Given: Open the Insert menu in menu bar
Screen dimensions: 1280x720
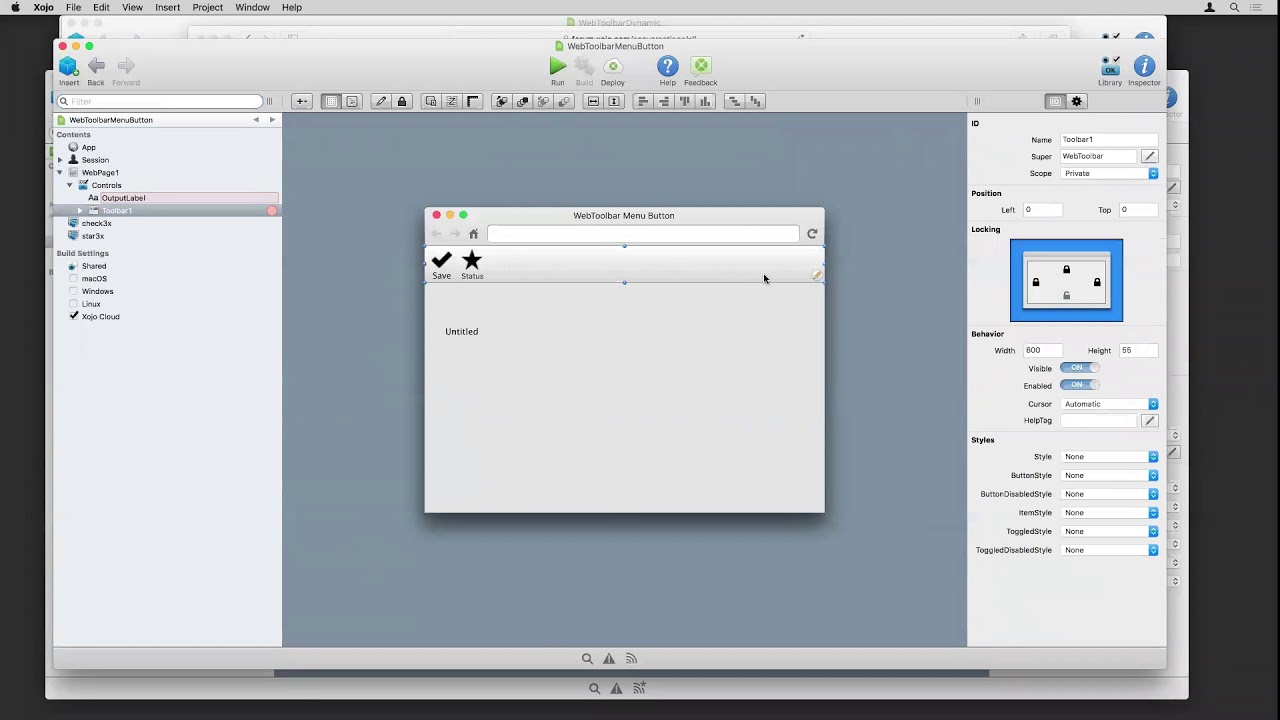Looking at the screenshot, I should coord(167,7).
